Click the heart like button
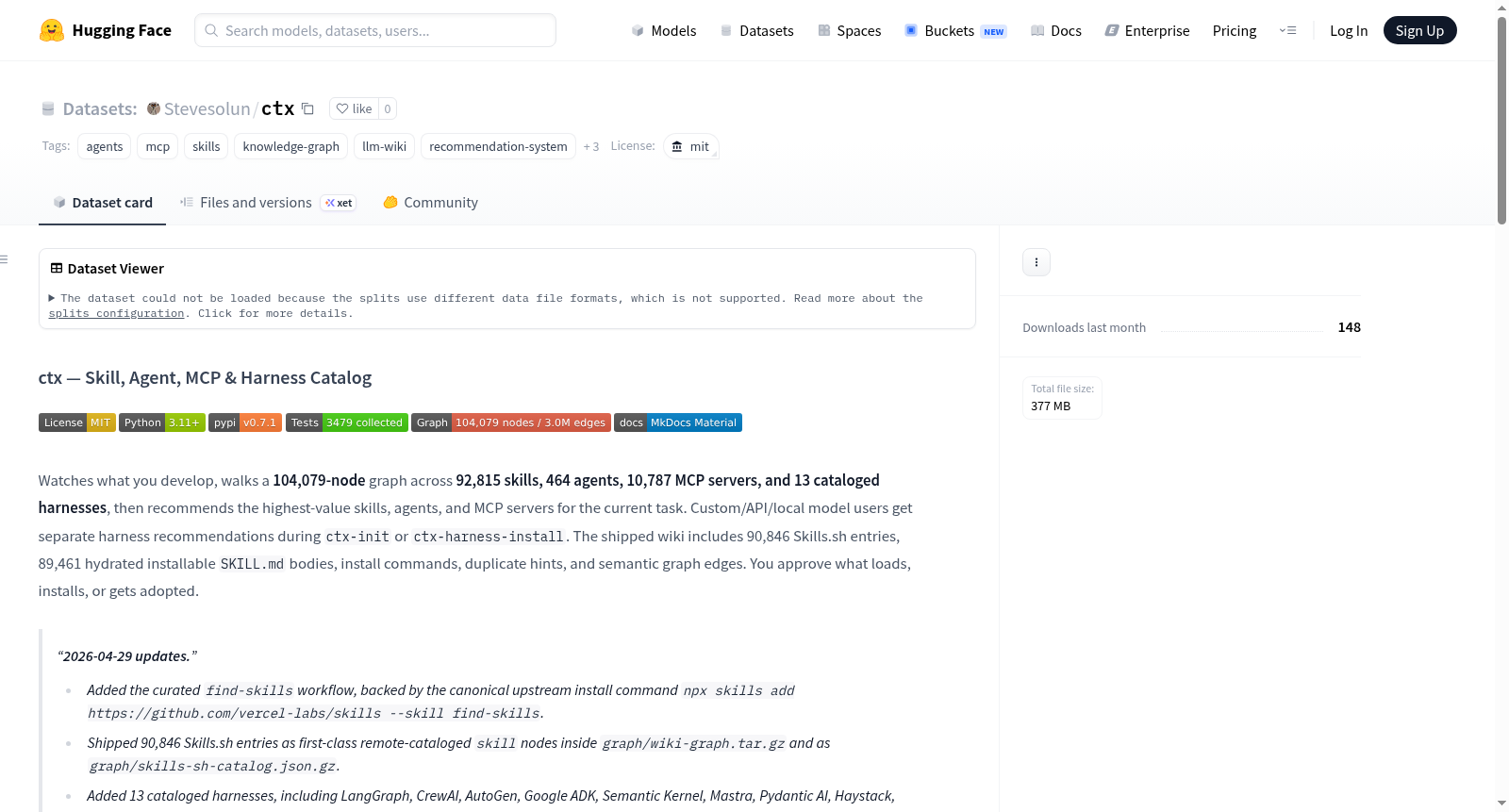 coord(354,108)
